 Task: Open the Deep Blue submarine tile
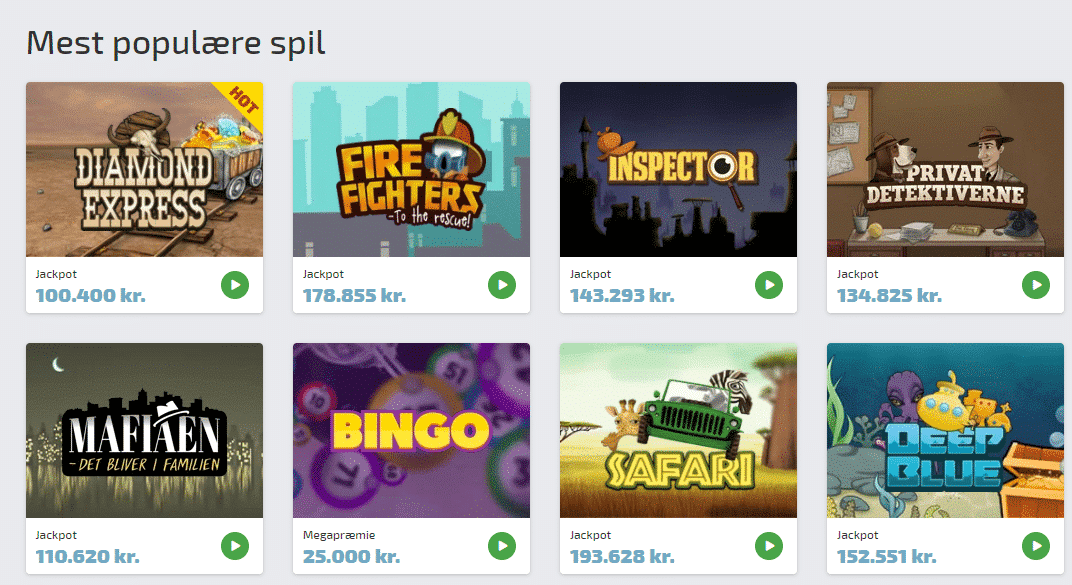click(x=944, y=429)
